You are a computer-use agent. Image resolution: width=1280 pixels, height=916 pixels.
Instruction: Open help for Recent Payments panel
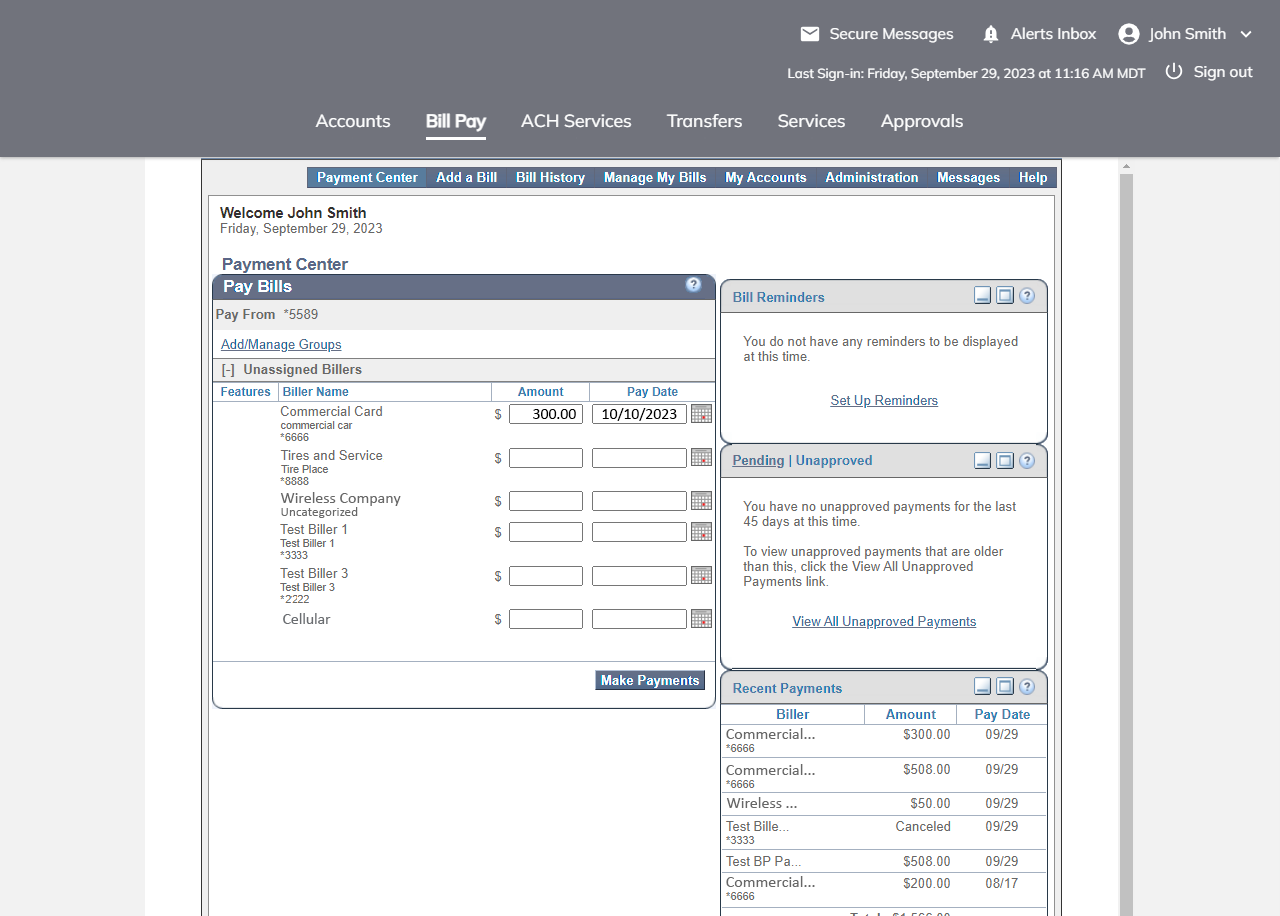[1027, 687]
